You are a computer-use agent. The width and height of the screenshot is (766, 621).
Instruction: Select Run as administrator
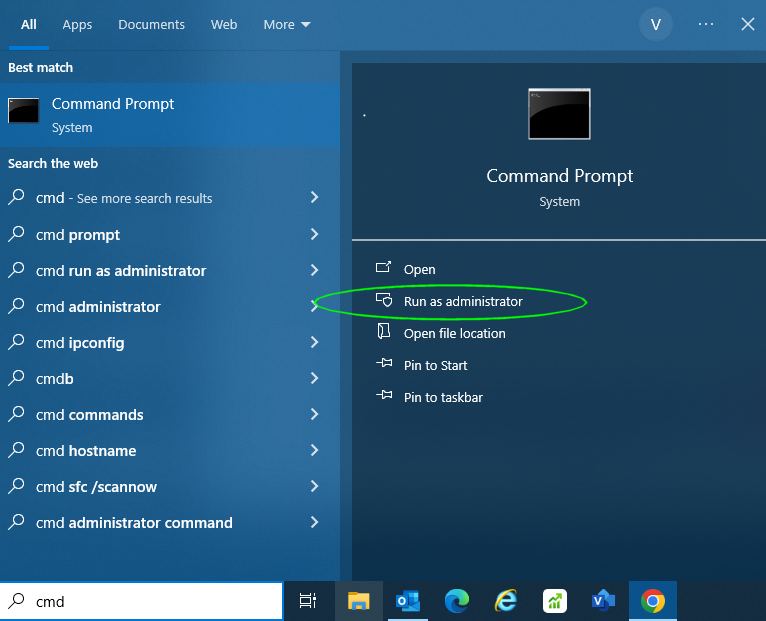462,301
